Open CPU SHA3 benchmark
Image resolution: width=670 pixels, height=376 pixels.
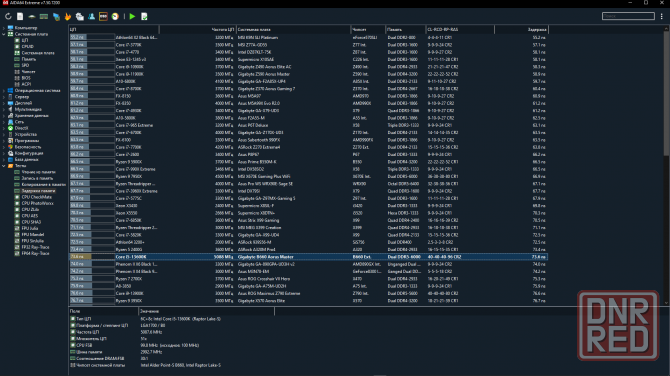tap(31, 222)
